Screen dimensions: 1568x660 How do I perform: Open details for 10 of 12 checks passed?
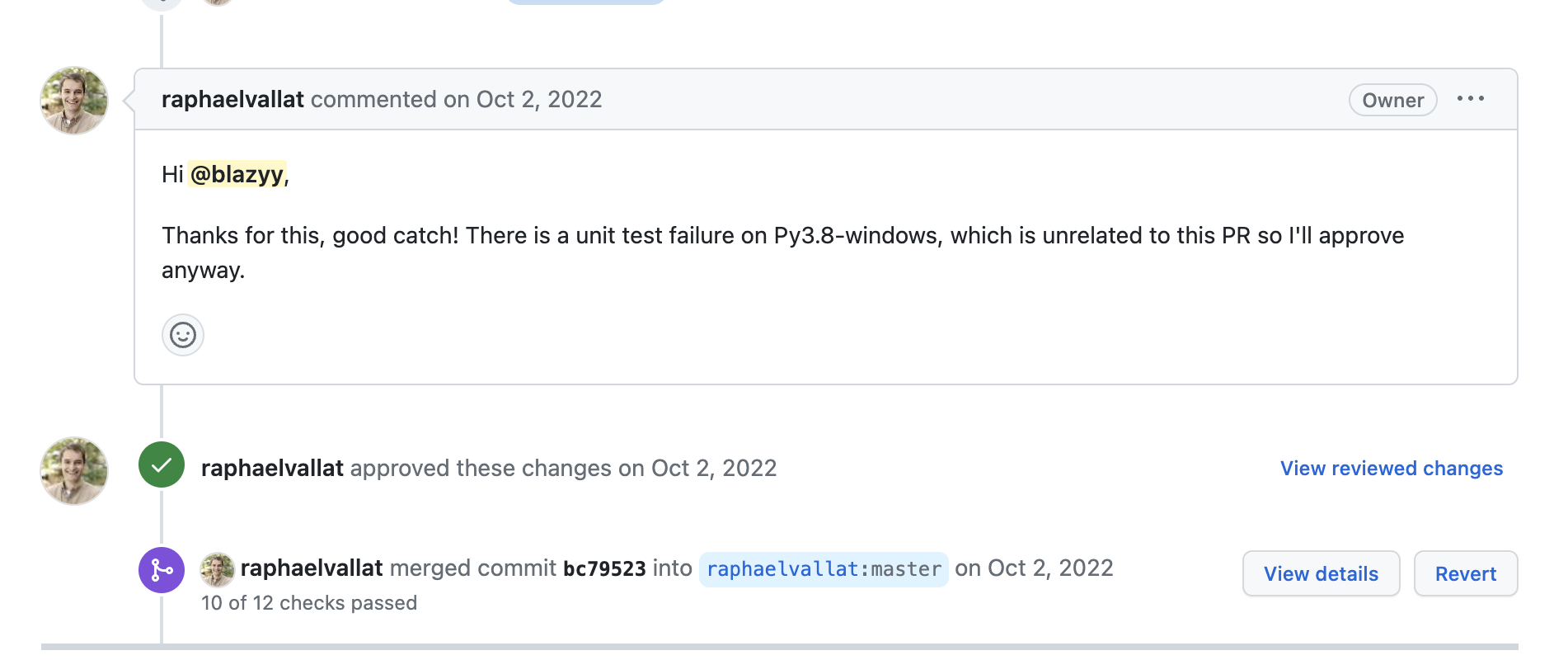[x=309, y=603]
